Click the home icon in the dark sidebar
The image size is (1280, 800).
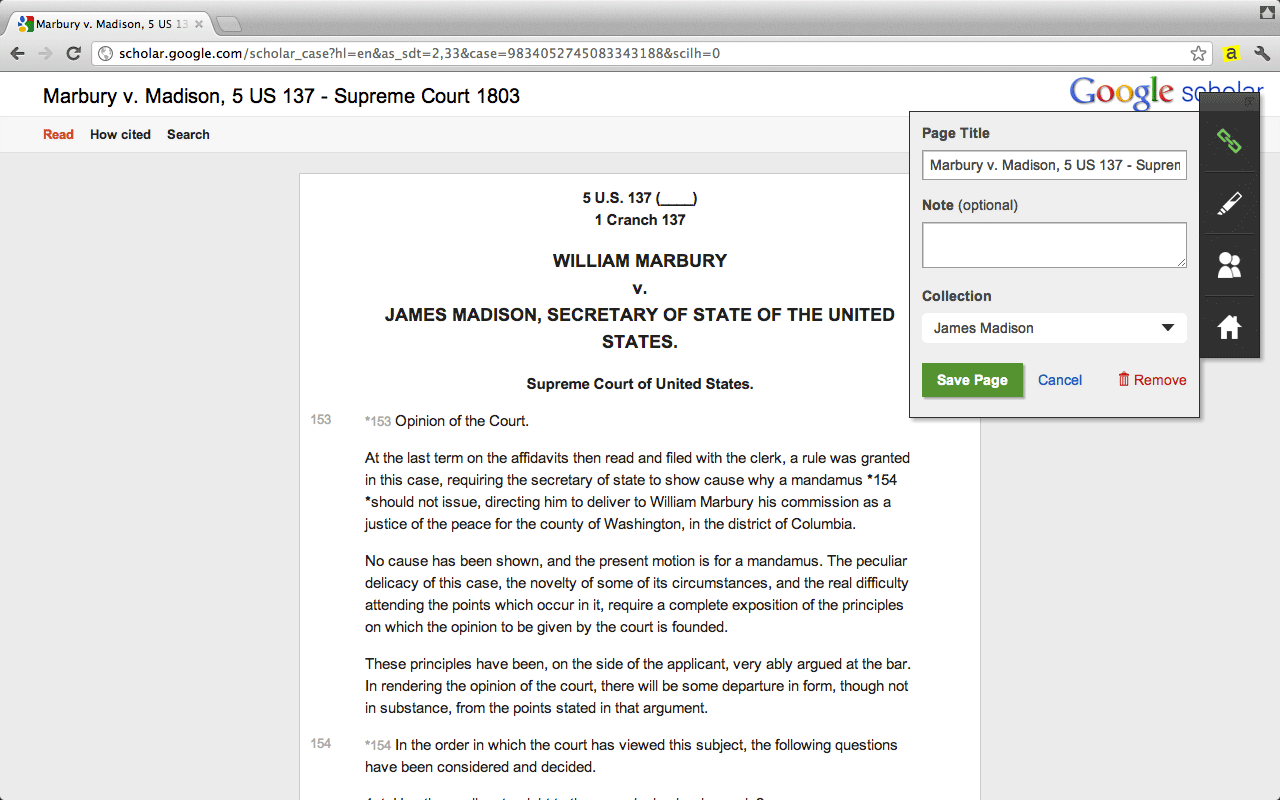[x=1229, y=327]
